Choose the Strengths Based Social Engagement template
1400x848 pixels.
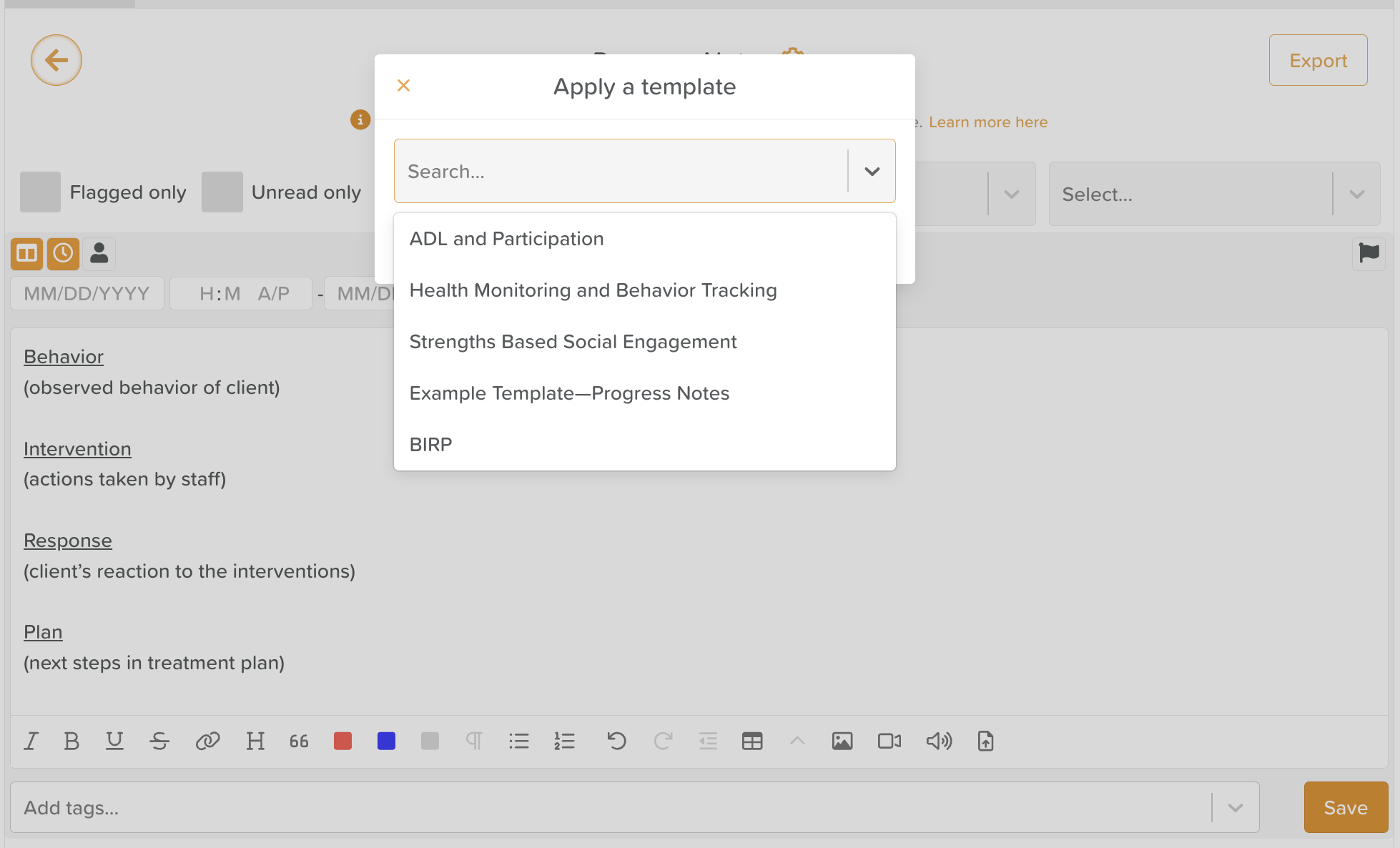tap(572, 342)
